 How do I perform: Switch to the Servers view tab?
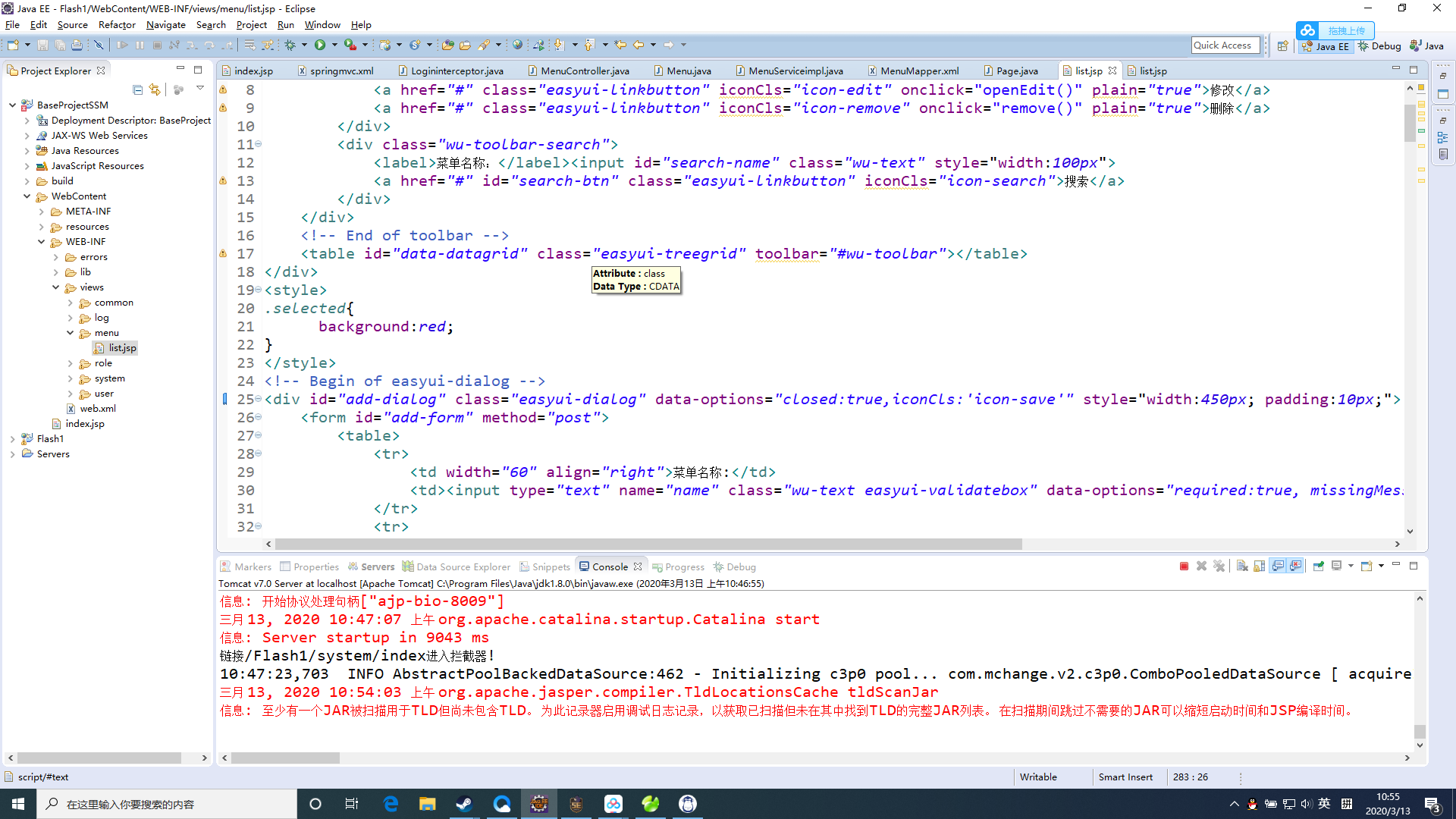371,567
